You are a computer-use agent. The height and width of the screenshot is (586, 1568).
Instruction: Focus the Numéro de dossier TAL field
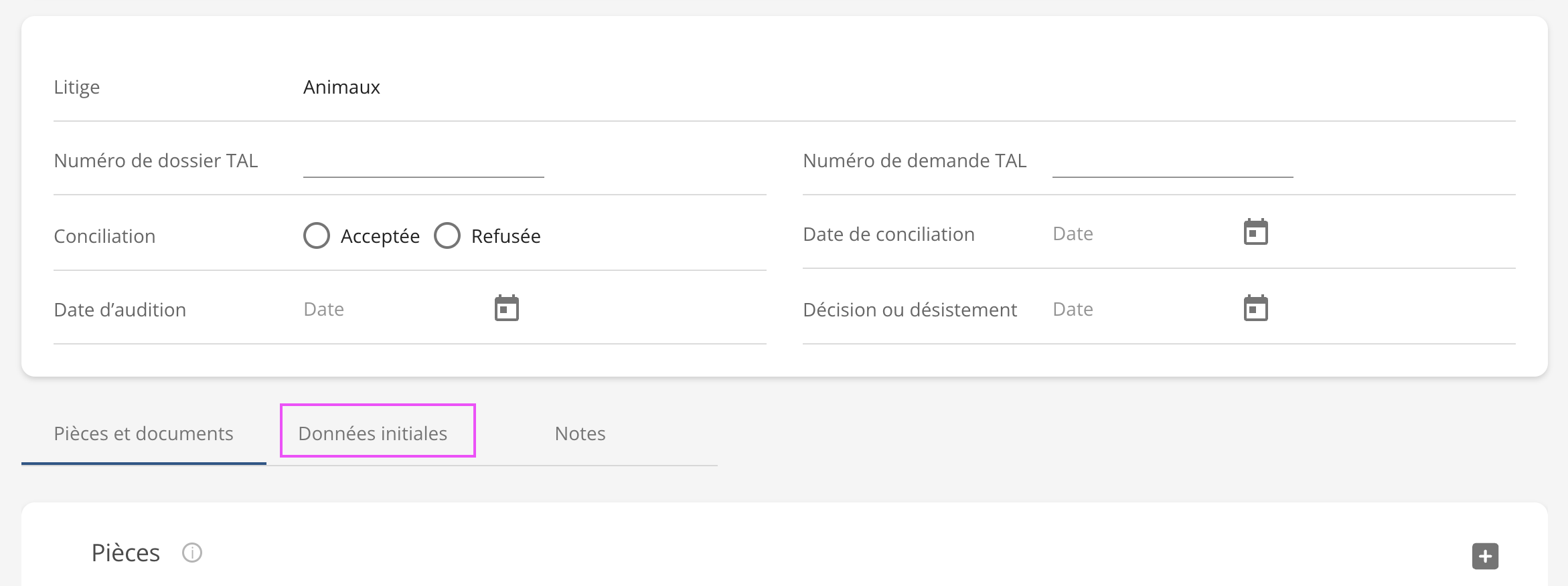pyautogui.click(x=423, y=162)
